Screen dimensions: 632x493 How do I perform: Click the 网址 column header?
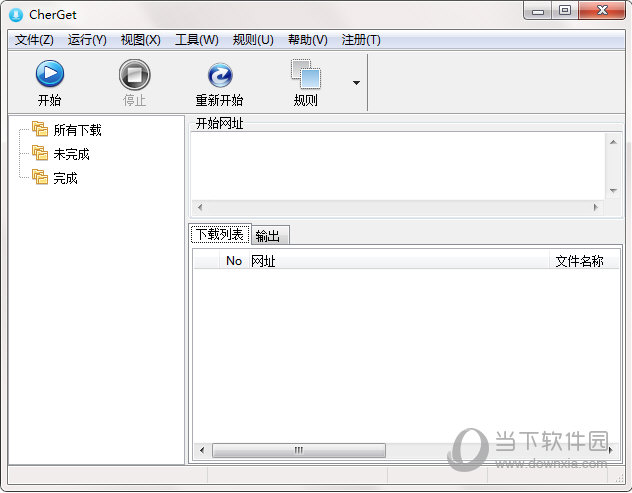(399, 261)
